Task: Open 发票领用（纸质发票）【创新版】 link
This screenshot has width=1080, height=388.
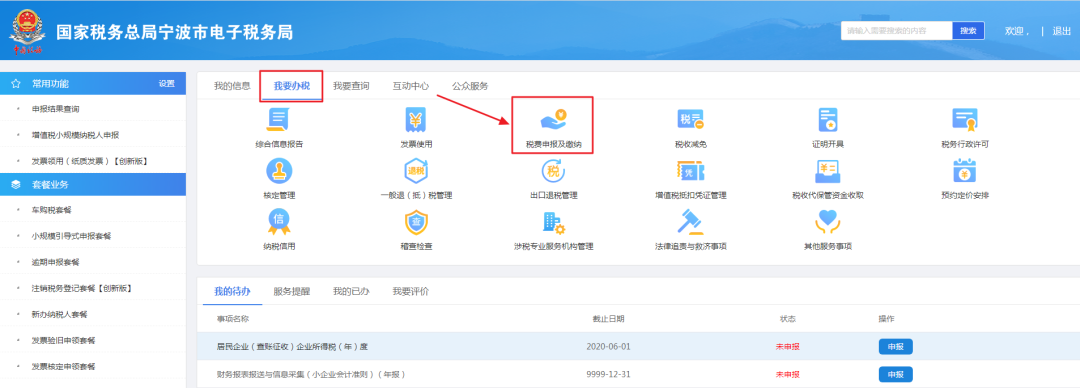Action: coord(90,161)
